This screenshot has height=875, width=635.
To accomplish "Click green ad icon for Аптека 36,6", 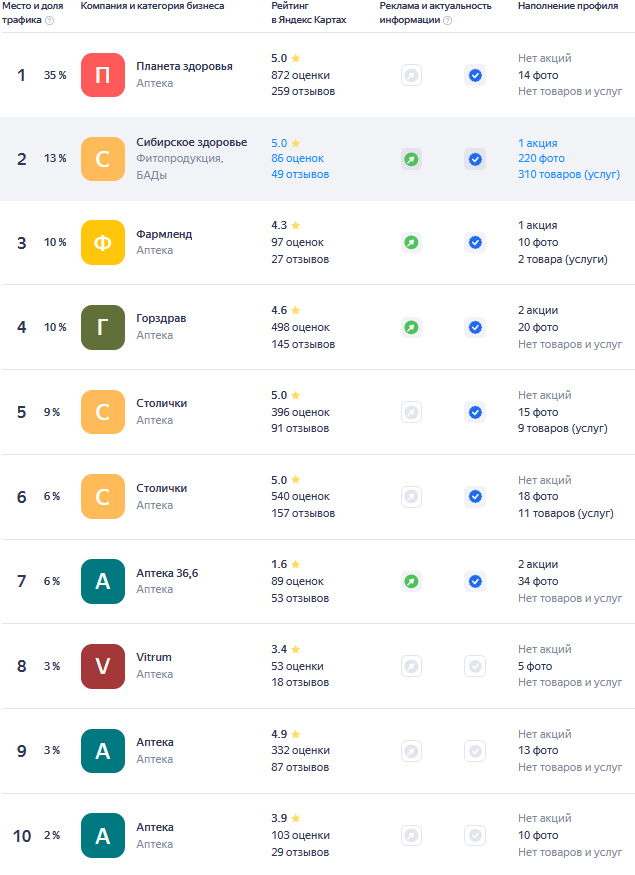I will click(411, 581).
